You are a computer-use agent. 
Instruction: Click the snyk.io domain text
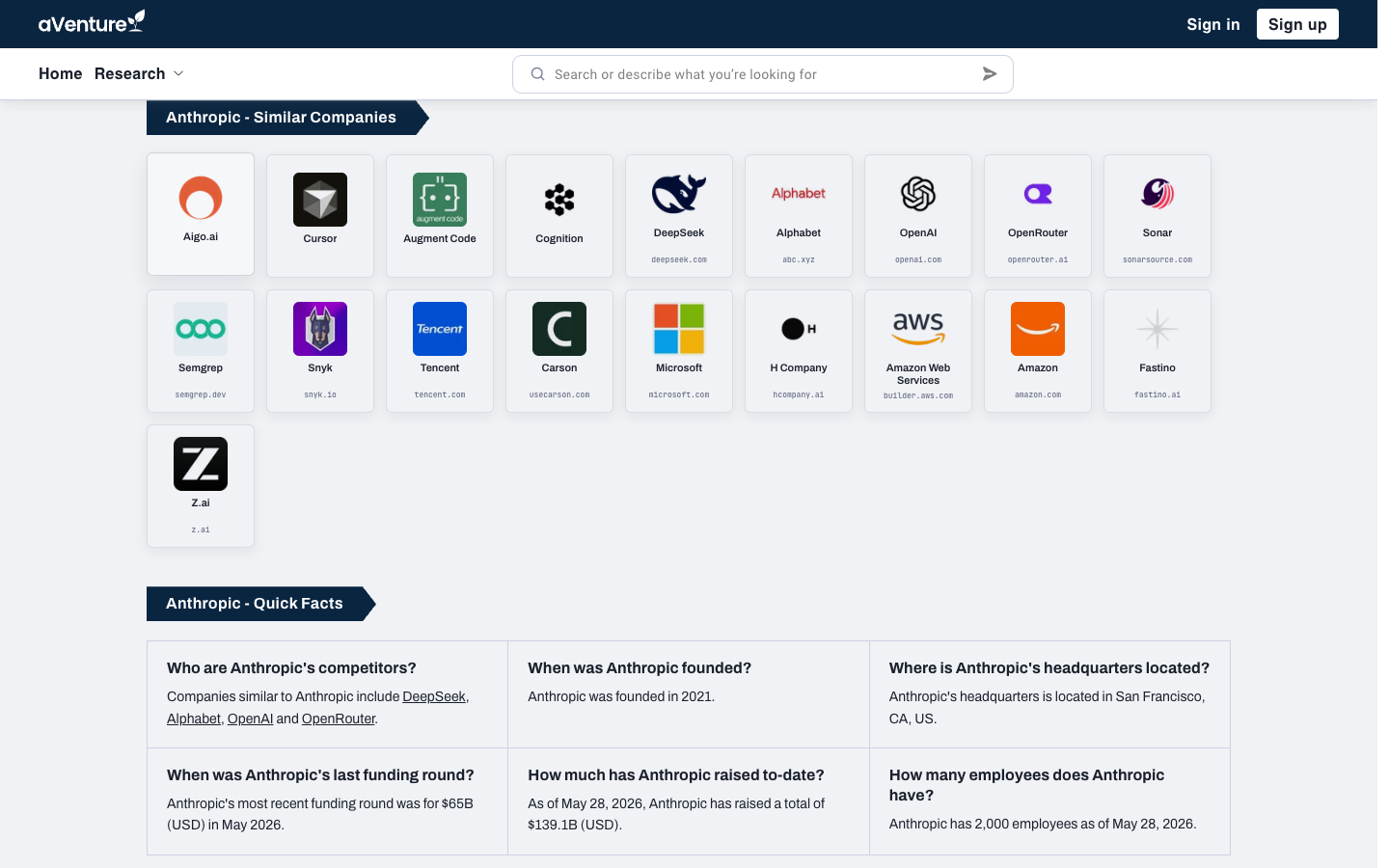(x=320, y=394)
